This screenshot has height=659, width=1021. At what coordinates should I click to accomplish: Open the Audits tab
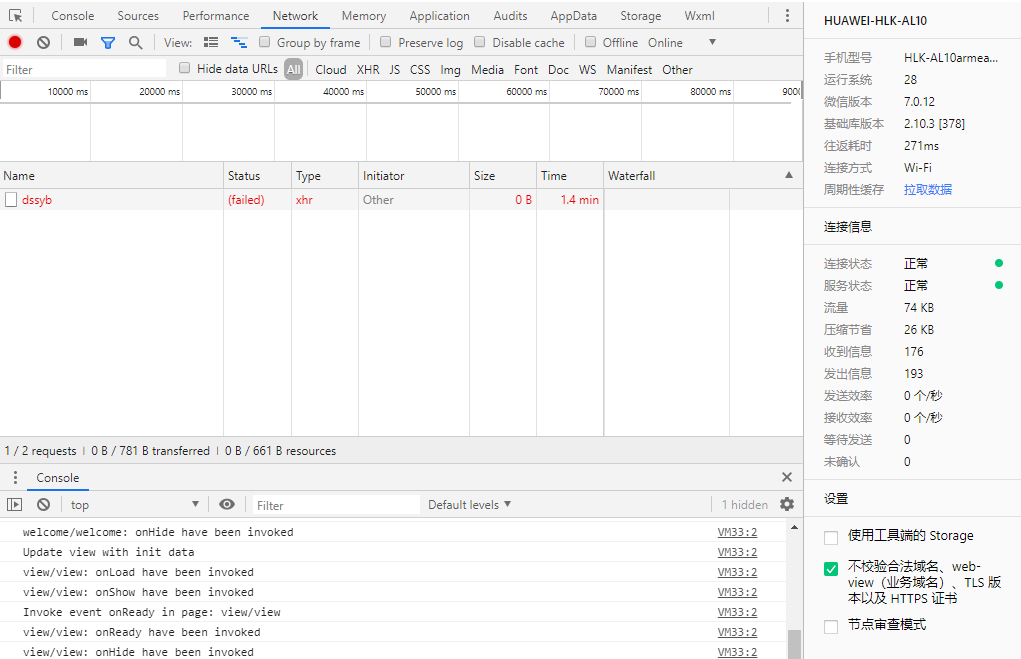click(x=510, y=16)
